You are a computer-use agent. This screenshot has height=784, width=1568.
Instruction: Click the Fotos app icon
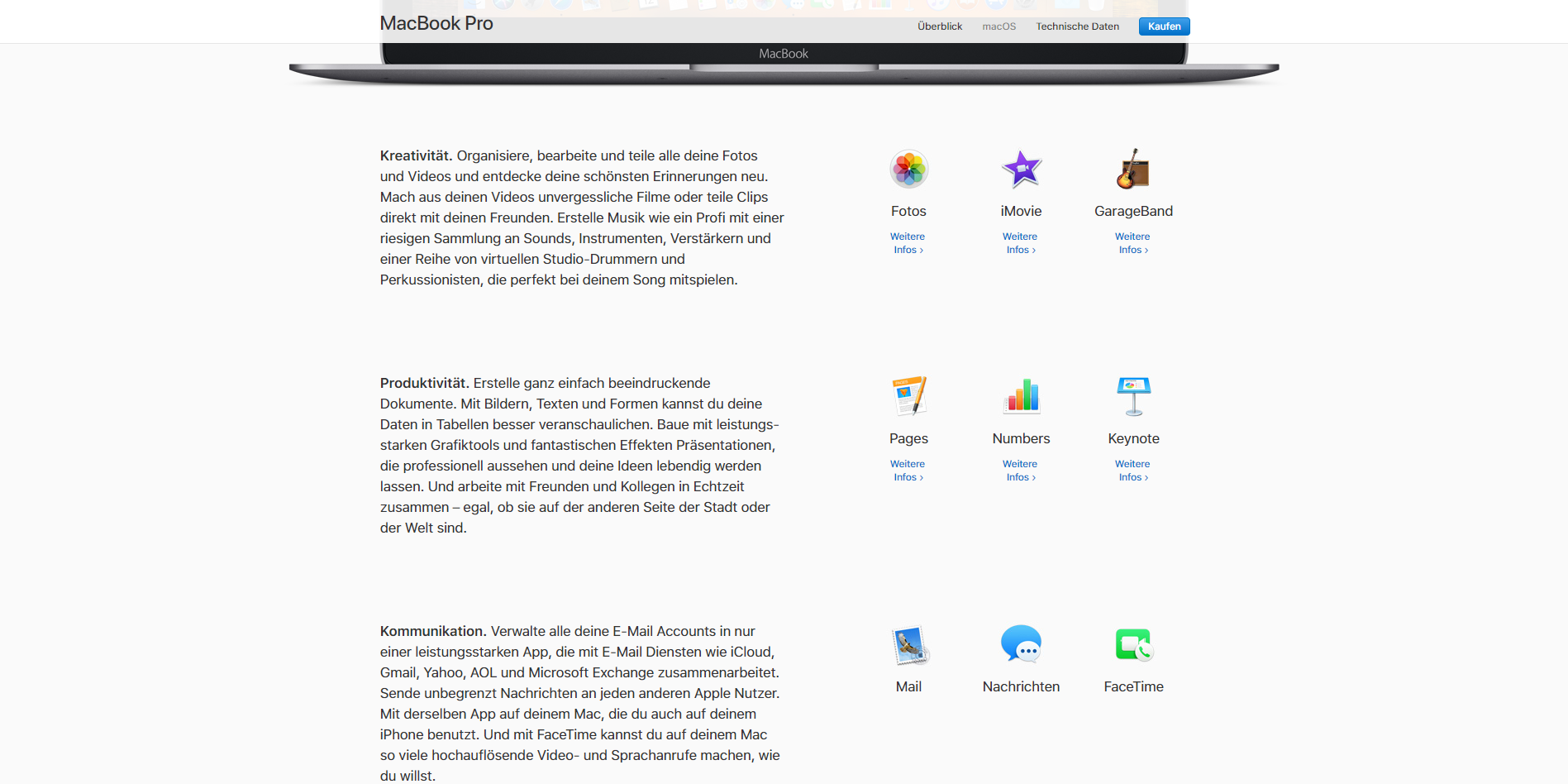click(x=908, y=170)
